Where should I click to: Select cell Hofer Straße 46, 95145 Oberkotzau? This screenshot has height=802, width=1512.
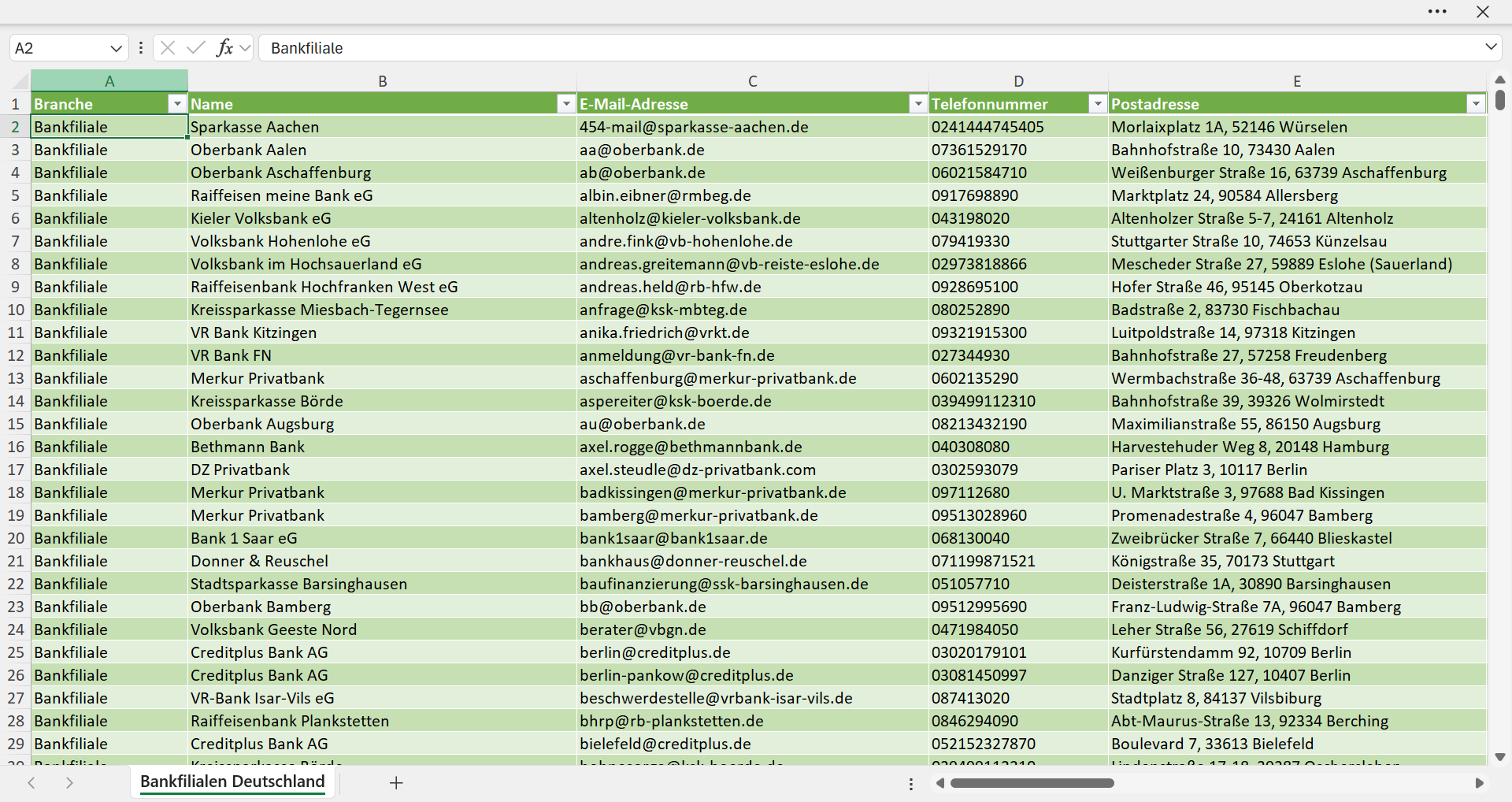(1297, 287)
